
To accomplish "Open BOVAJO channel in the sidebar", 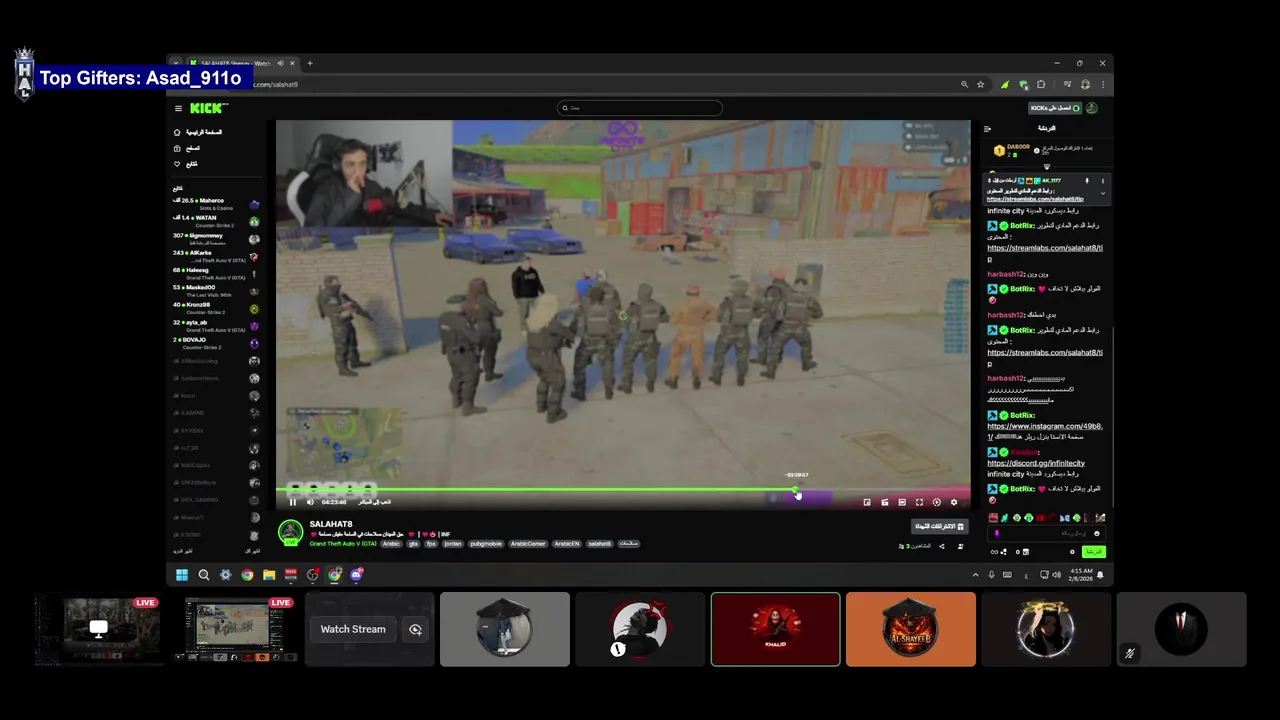I will point(216,343).
